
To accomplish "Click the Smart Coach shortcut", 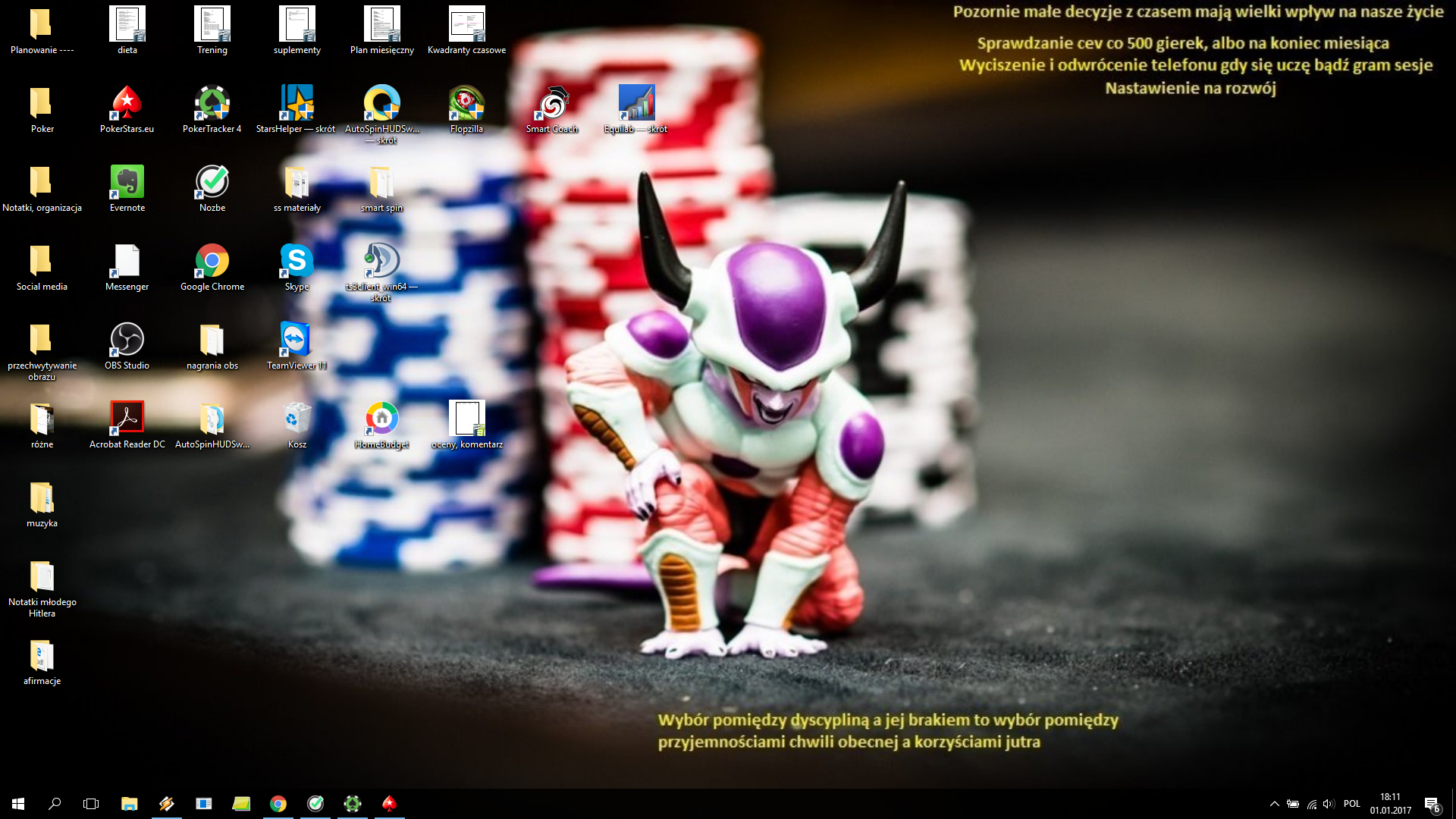I will pos(552,109).
